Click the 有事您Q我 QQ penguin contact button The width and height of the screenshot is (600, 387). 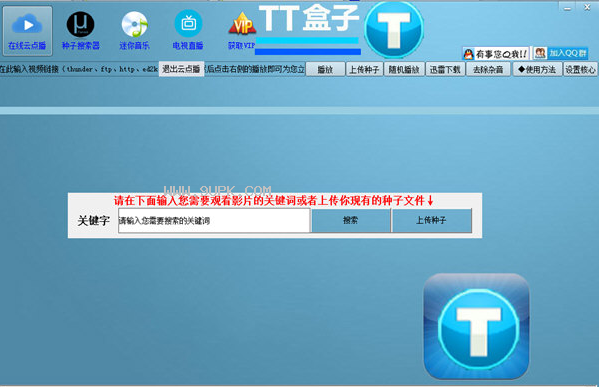[x=496, y=54]
